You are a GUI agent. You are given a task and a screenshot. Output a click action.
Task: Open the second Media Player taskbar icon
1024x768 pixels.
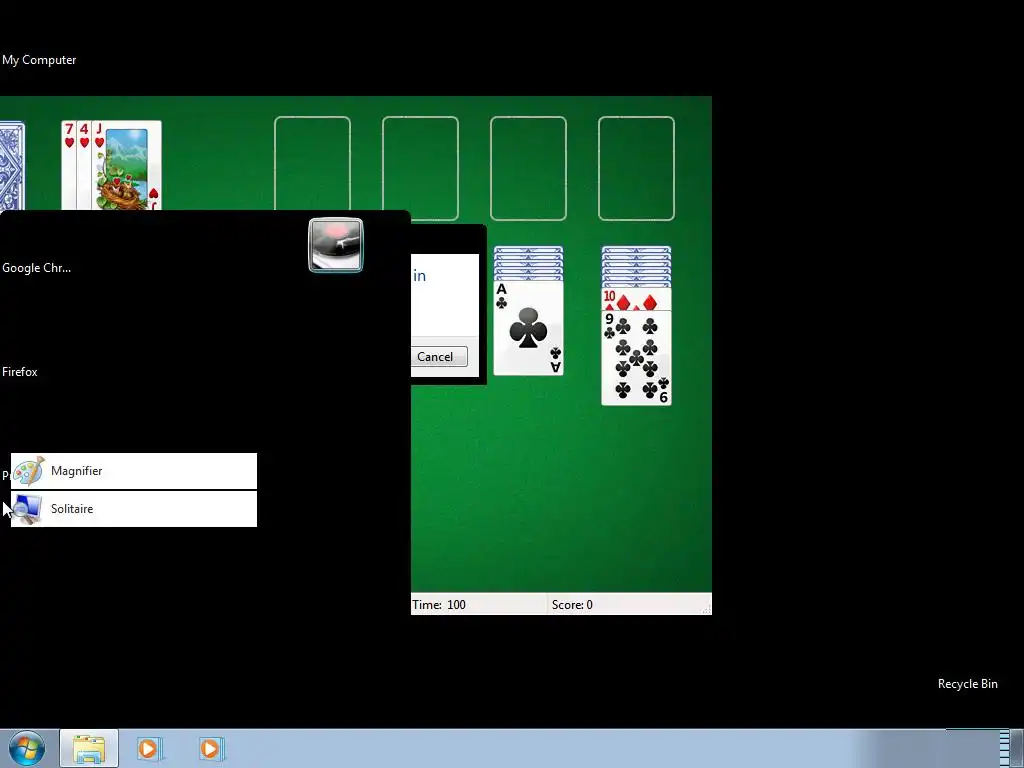210,748
